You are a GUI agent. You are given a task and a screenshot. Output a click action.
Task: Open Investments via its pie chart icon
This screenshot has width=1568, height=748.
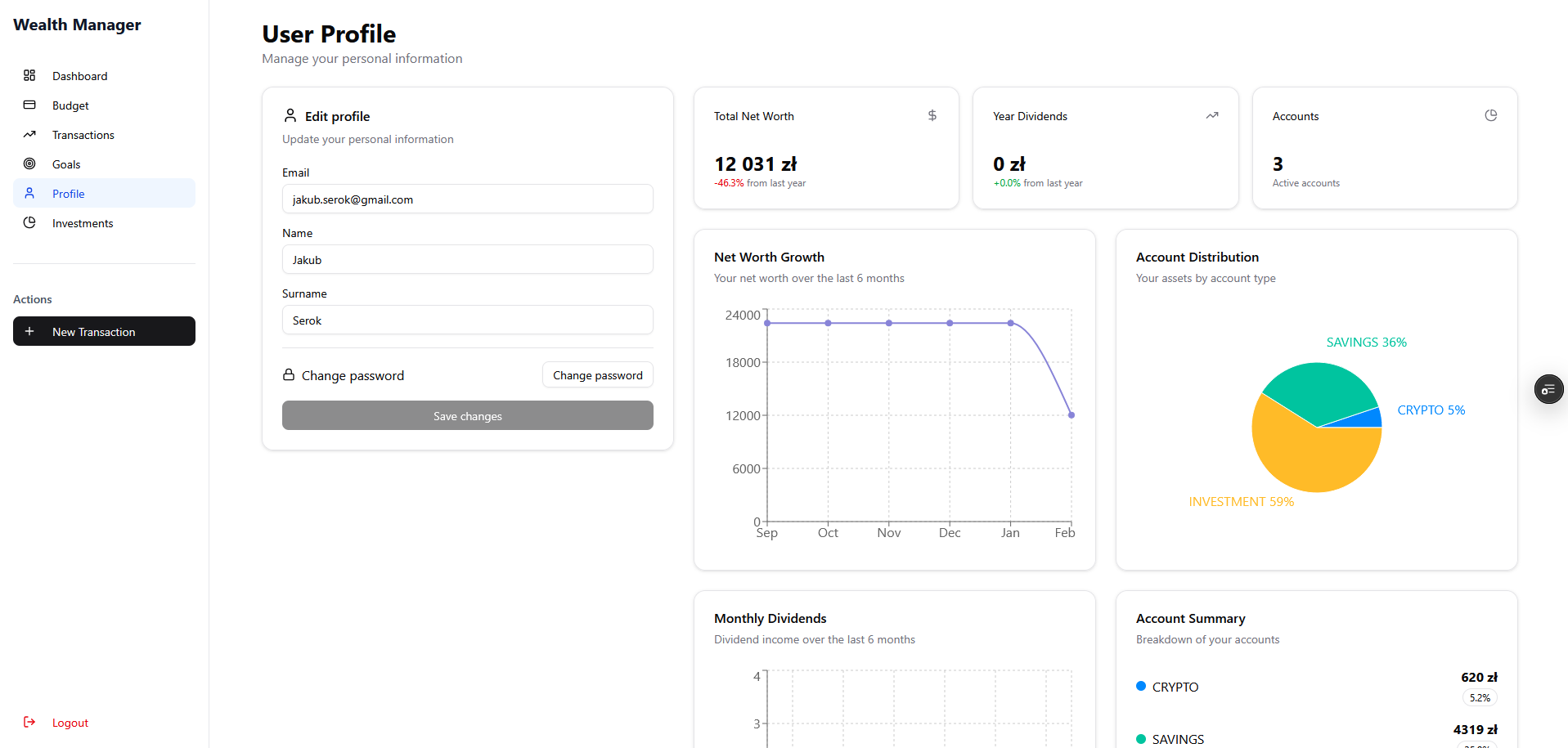pos(29,222)
